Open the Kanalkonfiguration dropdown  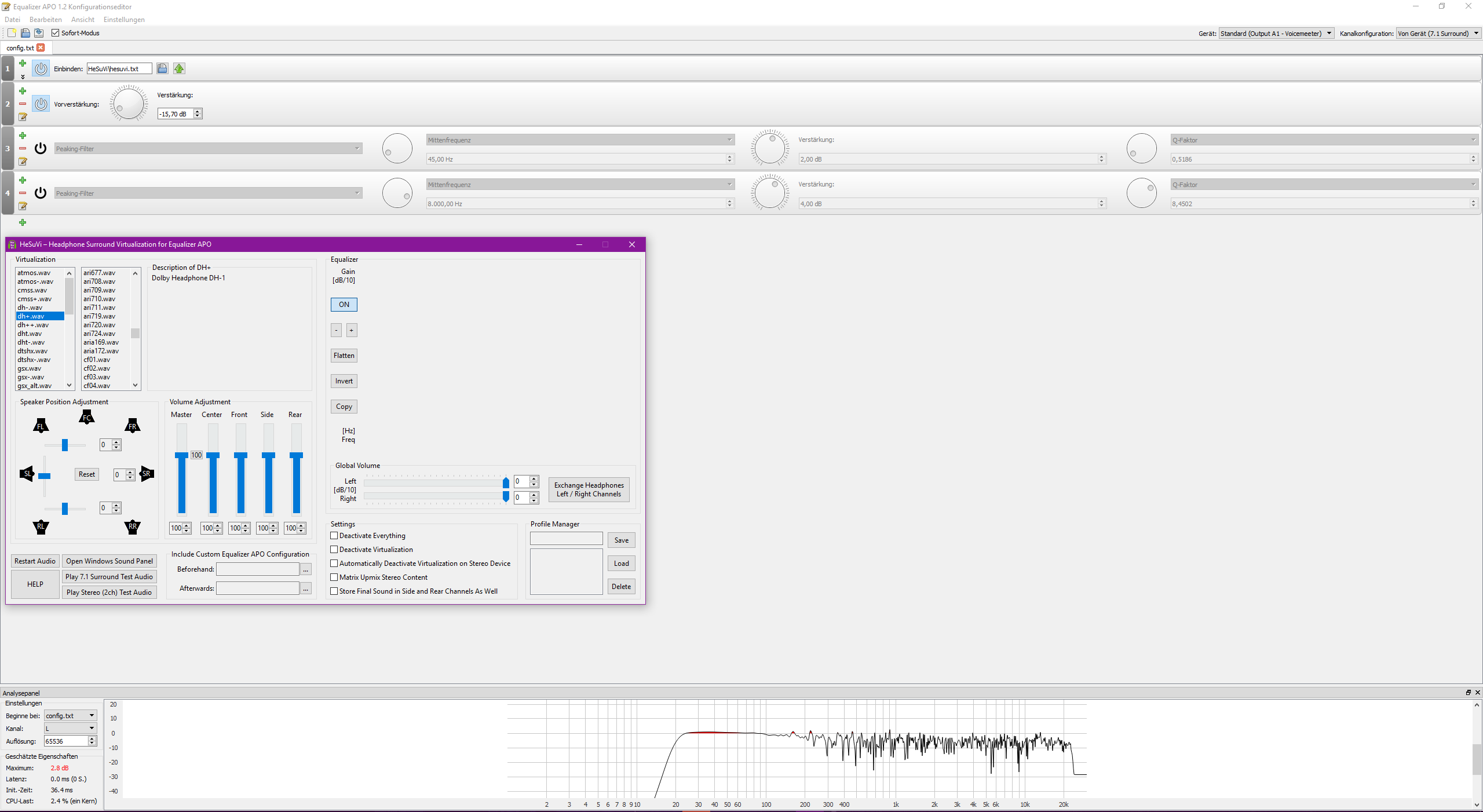click(1438, 34)
